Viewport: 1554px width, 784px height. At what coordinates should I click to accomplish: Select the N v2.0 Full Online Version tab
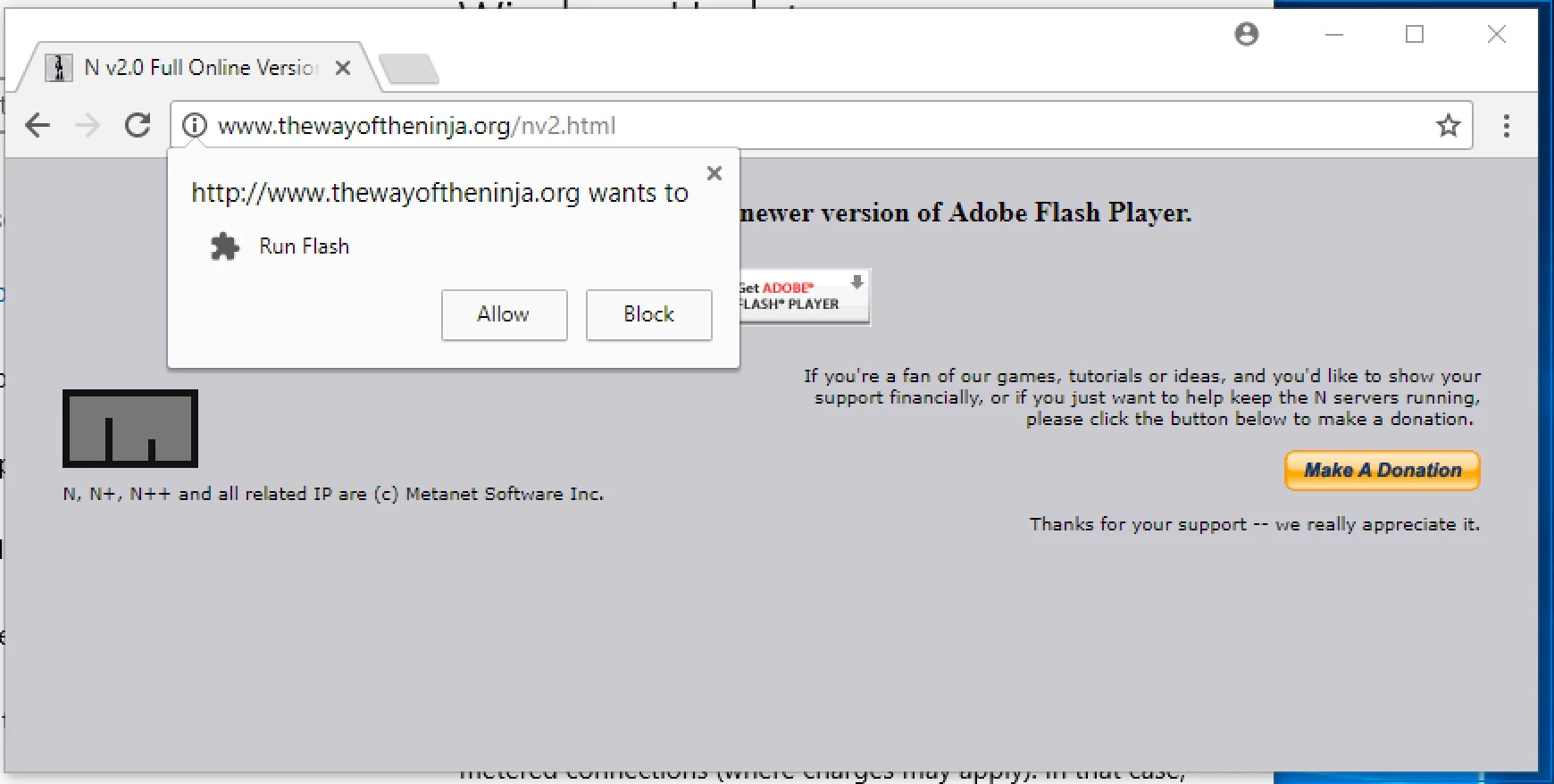[x=200, y=68]
